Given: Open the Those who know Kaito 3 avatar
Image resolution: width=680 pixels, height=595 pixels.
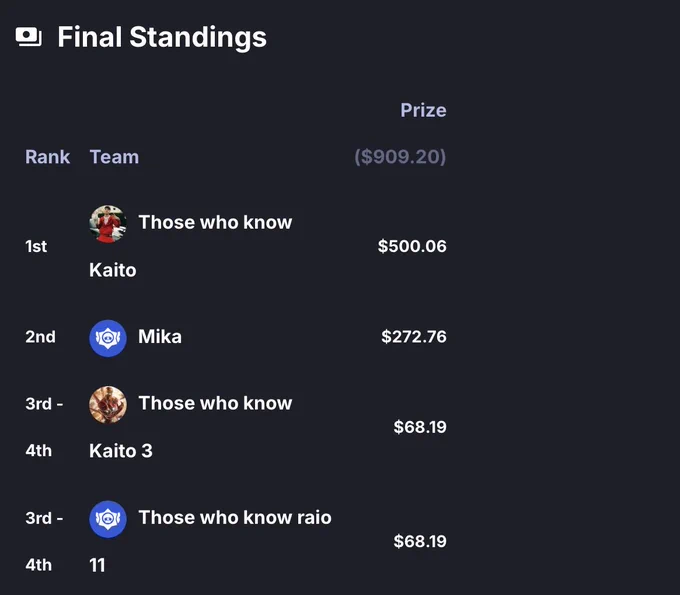Looking at the screenshot, I should pos(108,405).
